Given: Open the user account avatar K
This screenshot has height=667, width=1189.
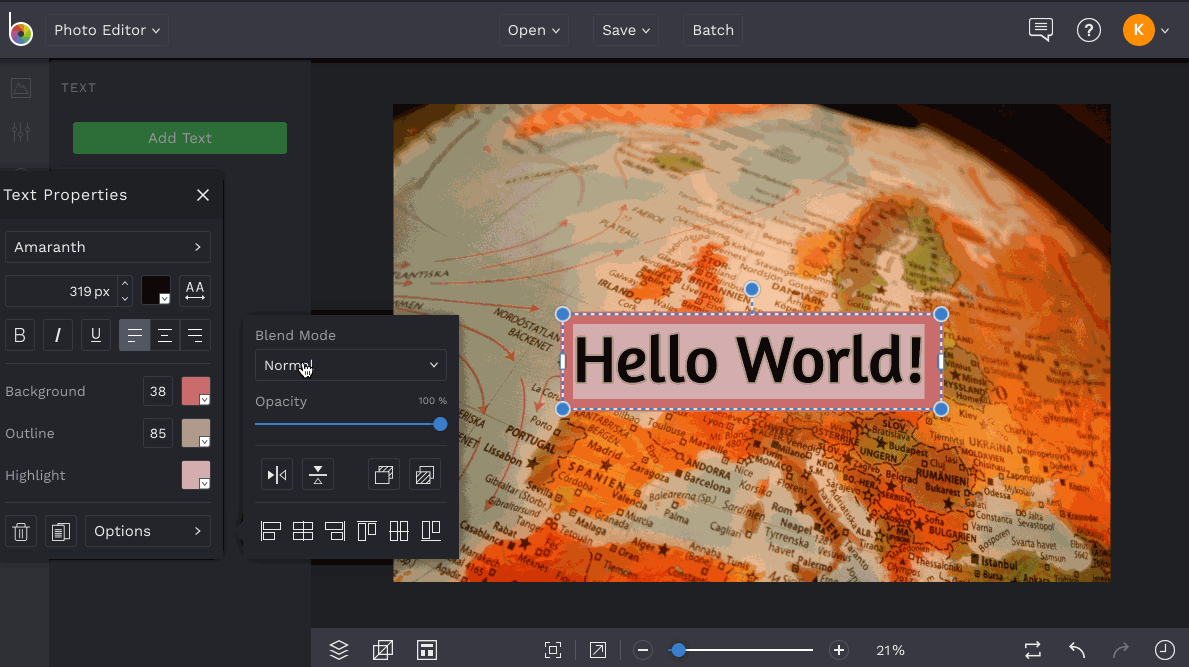Looking at the screenshot, I should (x=1138, y=30).
